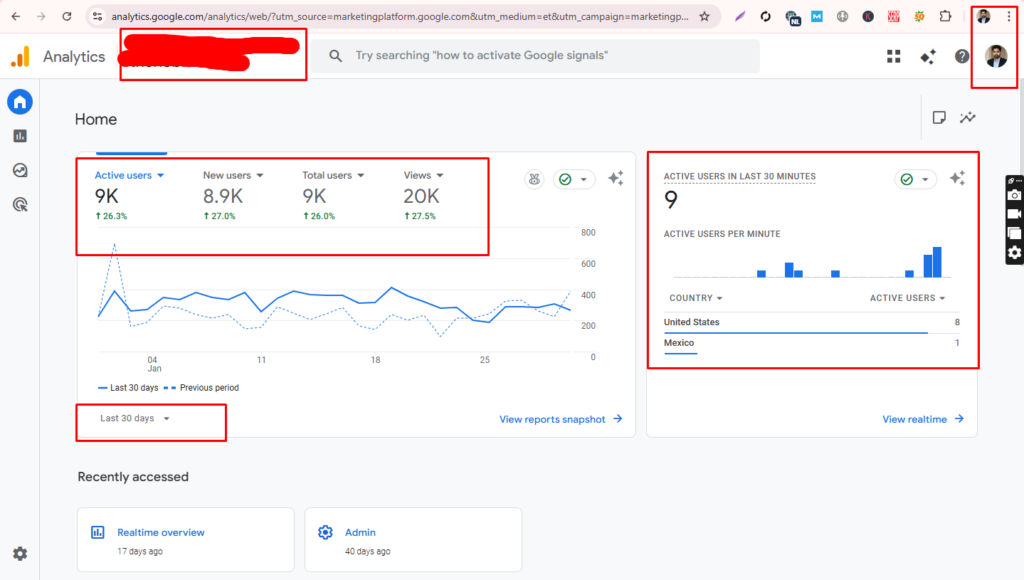Expand the Last 30 days date range selector
This screenshot has width=1024, height=580.
pos(137,420)
